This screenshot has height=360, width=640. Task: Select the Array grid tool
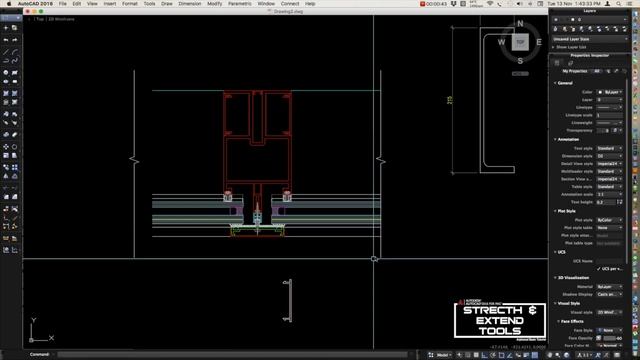coord(15,167)
